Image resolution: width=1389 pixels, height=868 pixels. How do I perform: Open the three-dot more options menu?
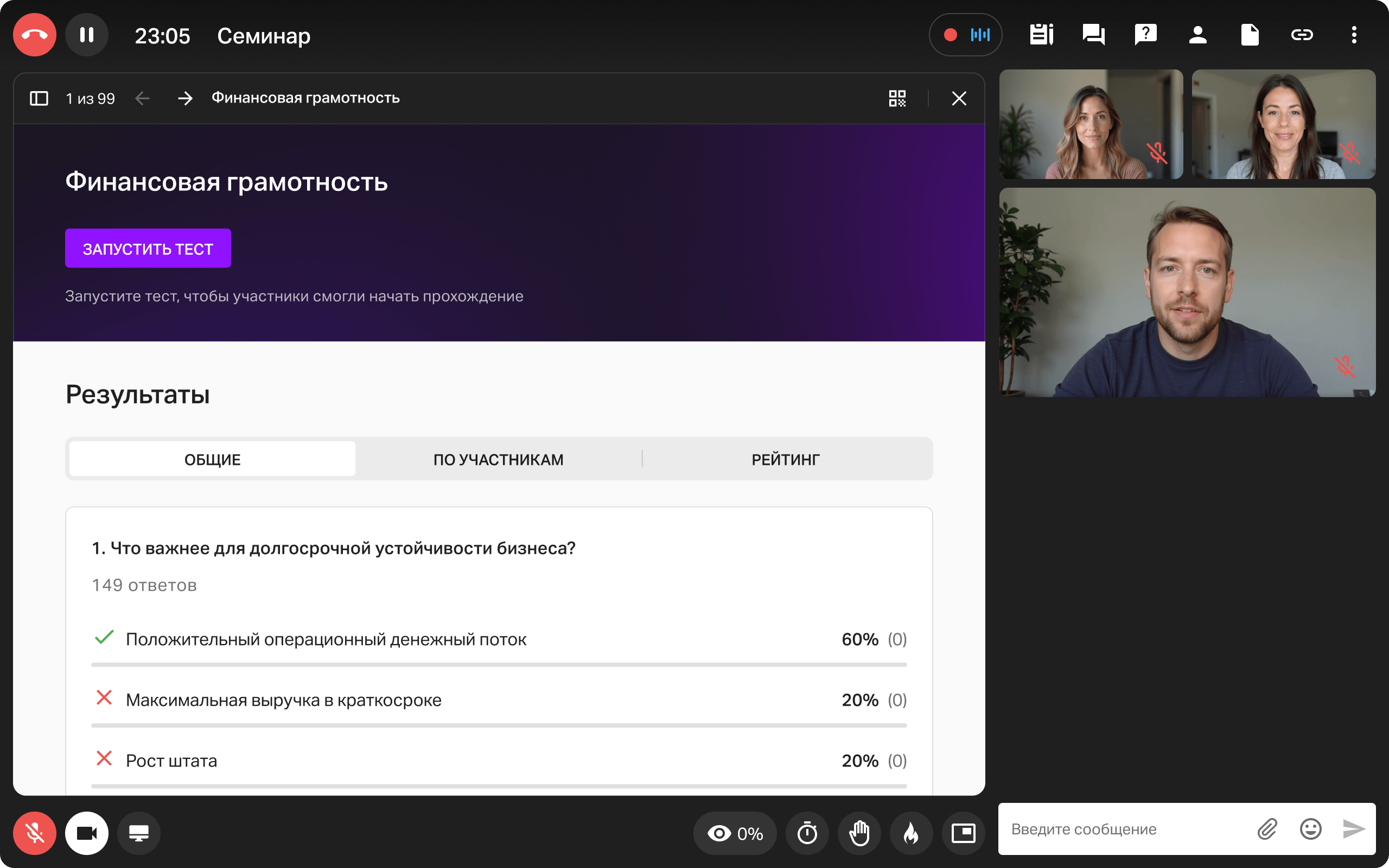[1354, 35]
